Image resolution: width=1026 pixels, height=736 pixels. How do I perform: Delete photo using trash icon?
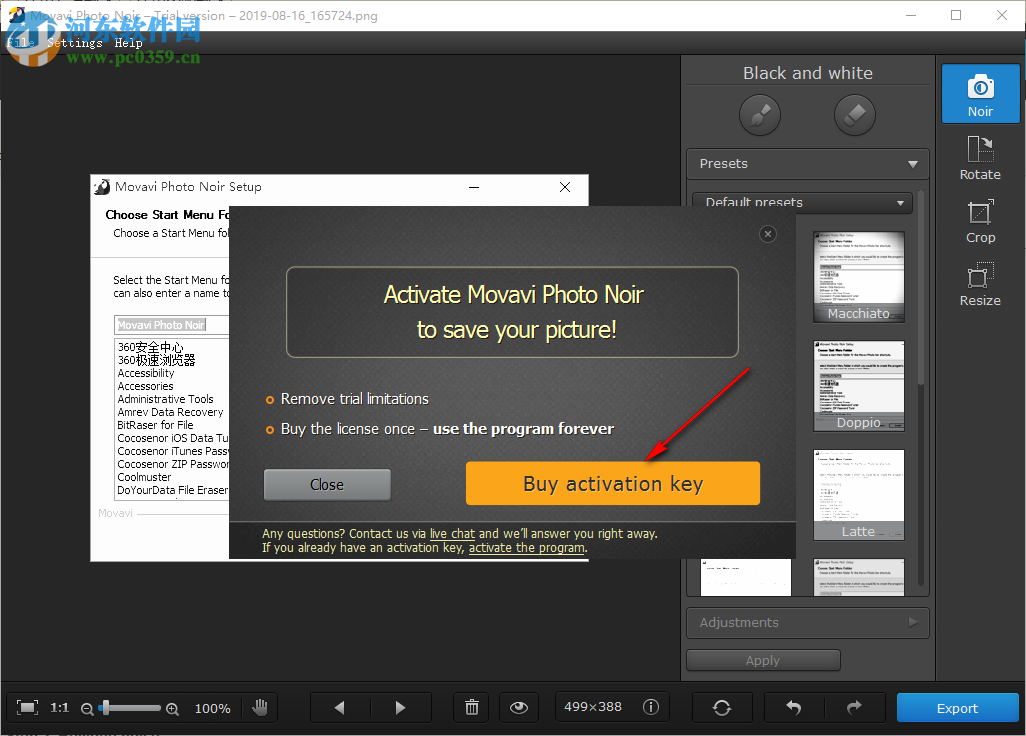[471, 707]
